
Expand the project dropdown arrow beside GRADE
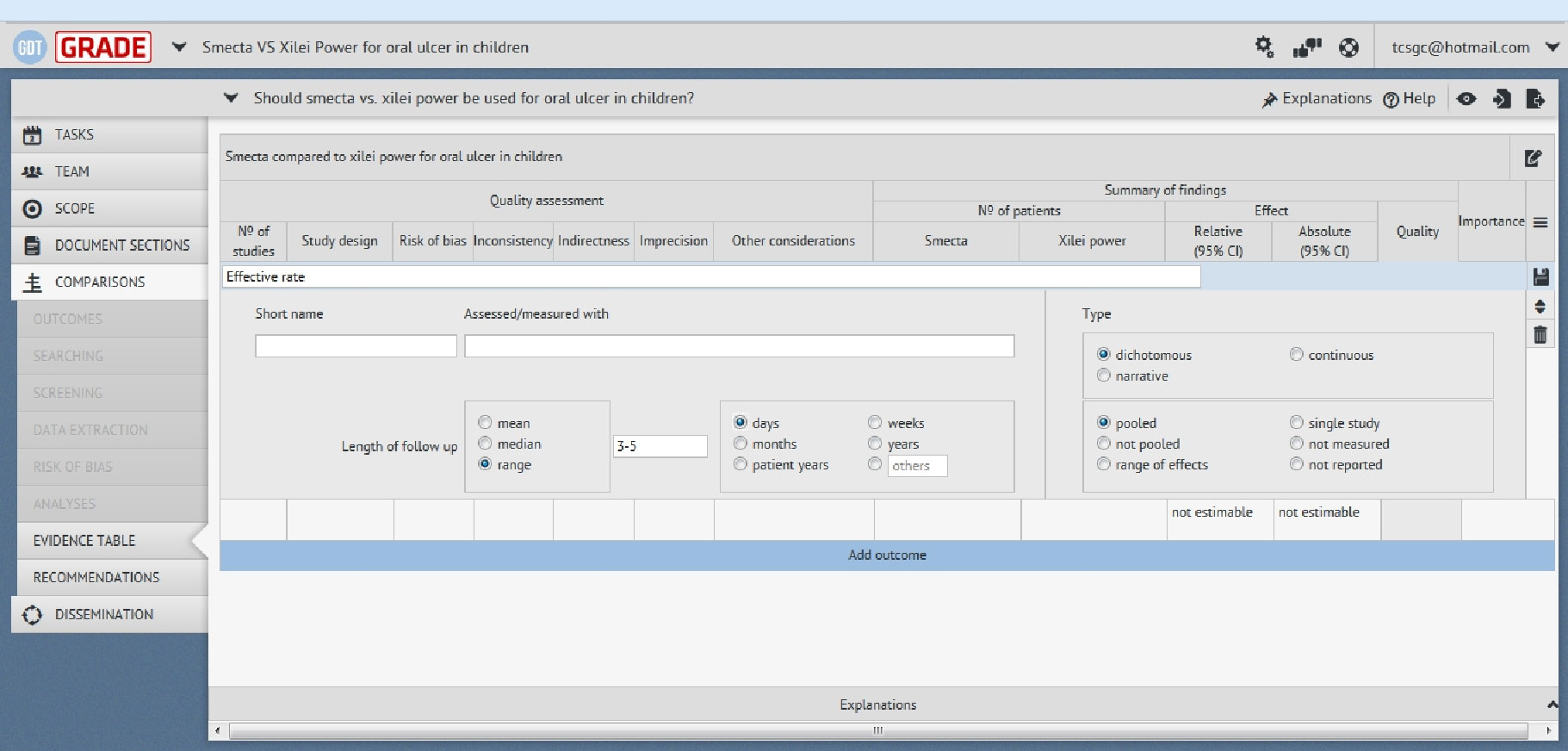coord(179,47)
